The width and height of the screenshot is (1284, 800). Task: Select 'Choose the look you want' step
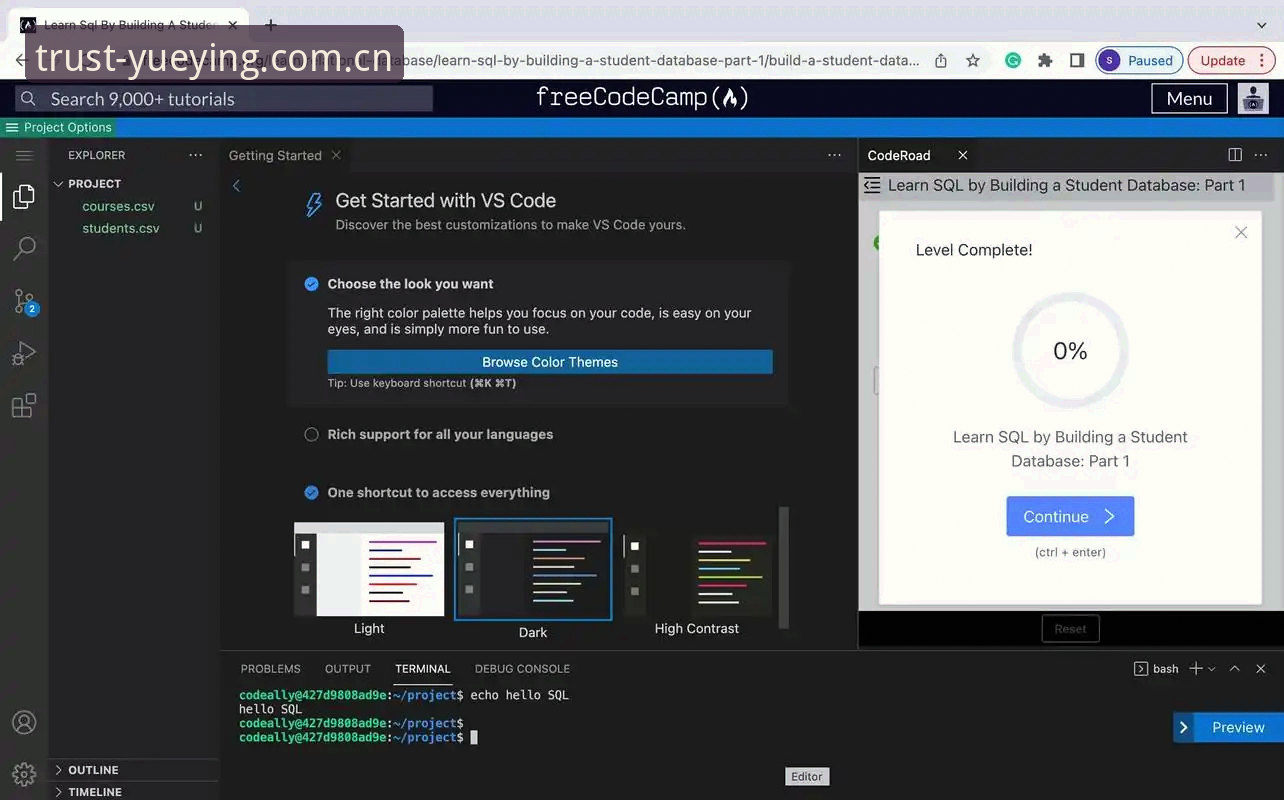click(410, 284)
